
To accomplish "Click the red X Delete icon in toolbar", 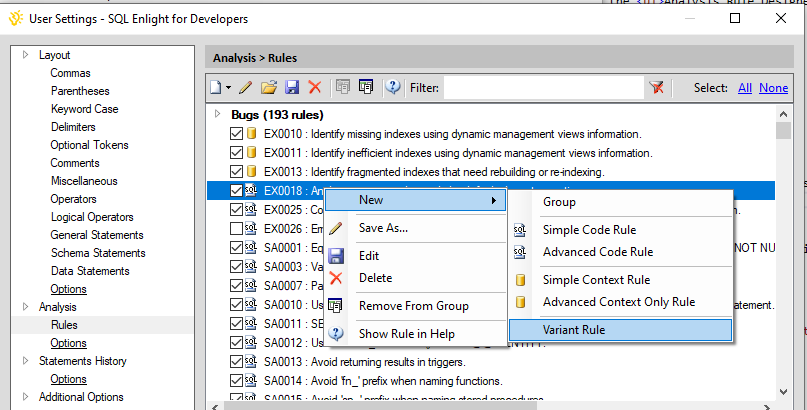I will (x=315, y=87).
